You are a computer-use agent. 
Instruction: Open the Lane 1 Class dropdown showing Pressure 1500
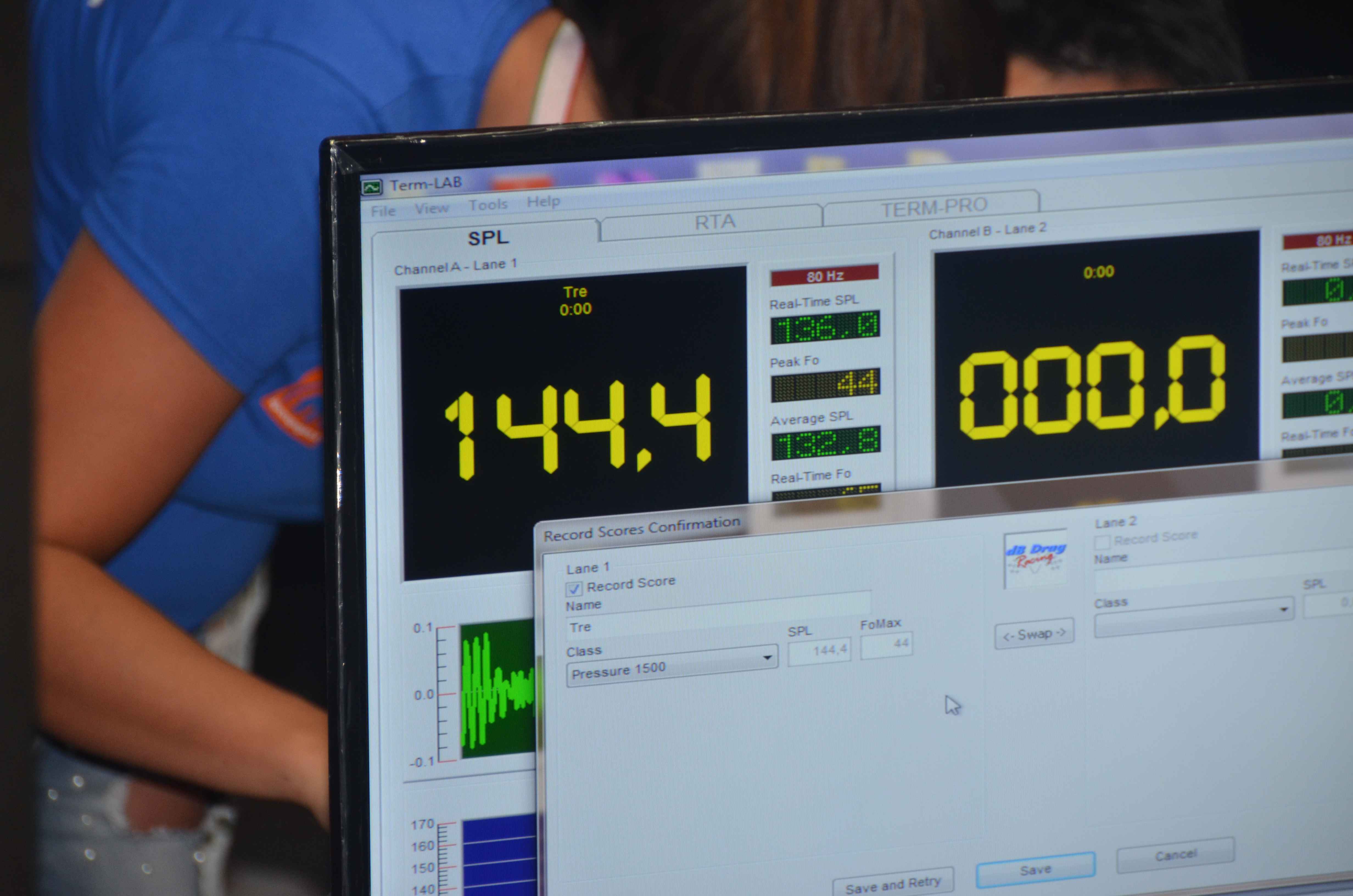tap(672, 666)
